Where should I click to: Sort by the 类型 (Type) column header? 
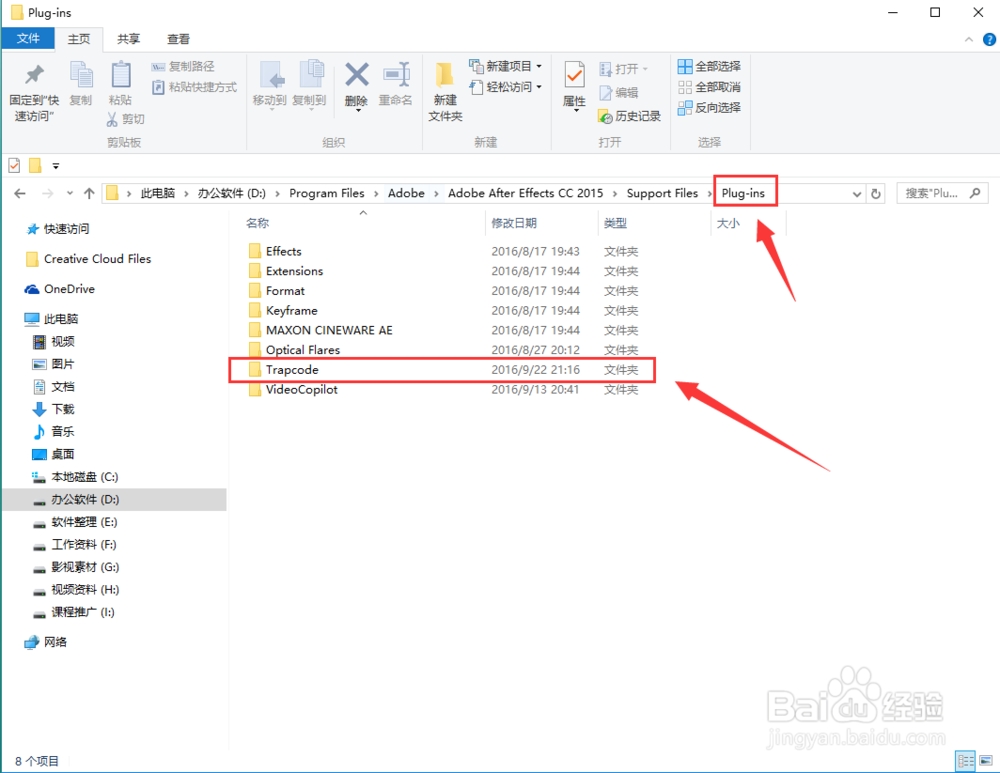coord(615,223)
